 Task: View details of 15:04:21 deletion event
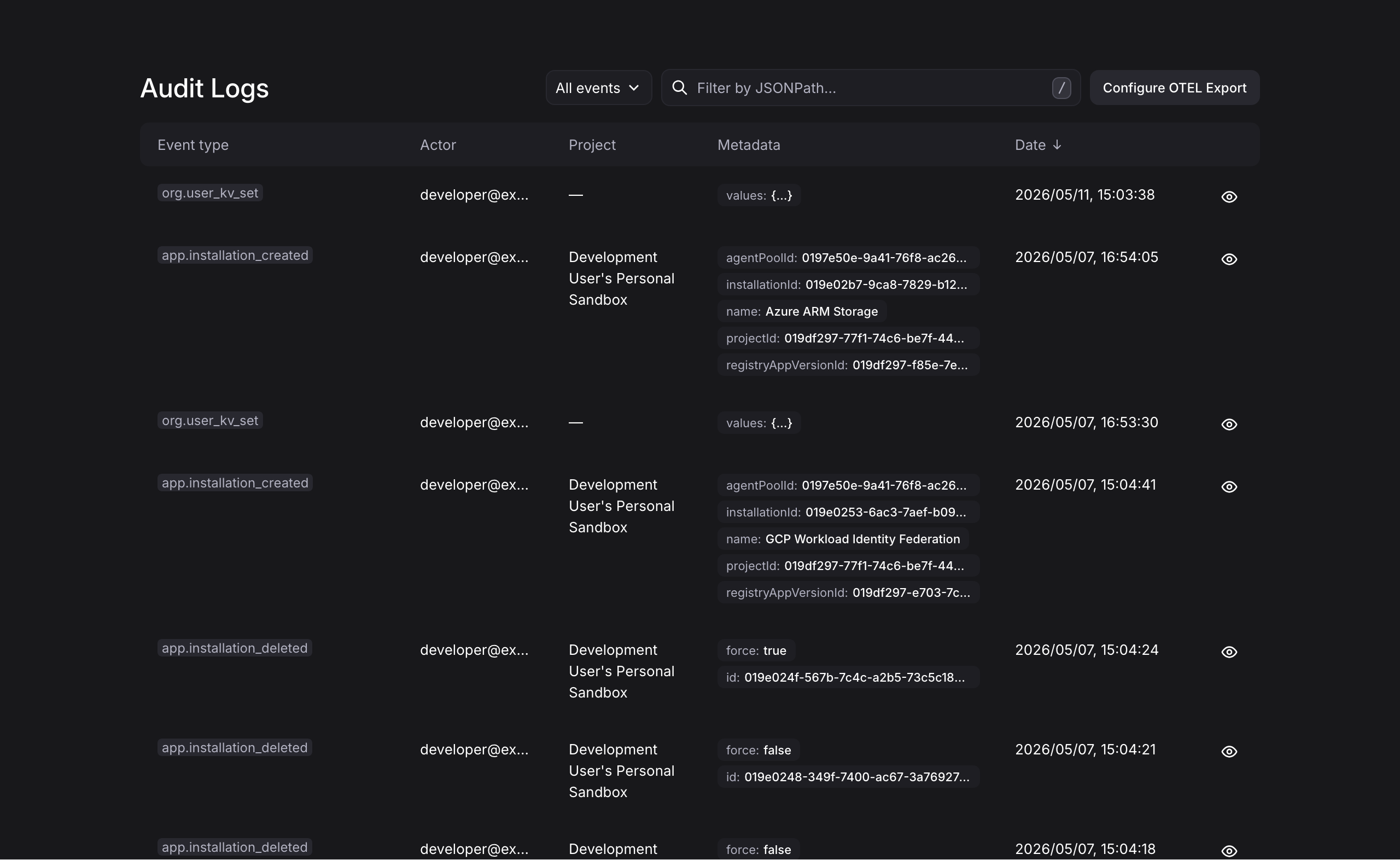[x=1229, y=751]
